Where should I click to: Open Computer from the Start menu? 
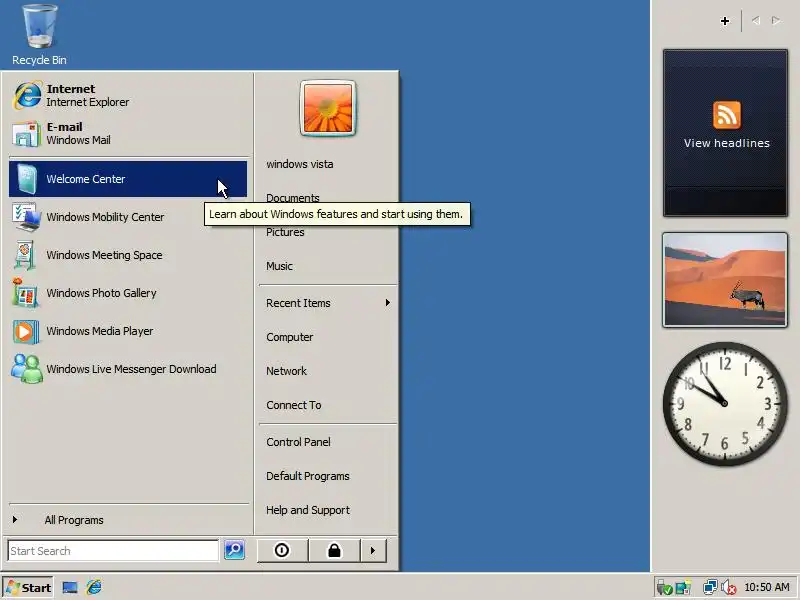(x=289, y=337)
